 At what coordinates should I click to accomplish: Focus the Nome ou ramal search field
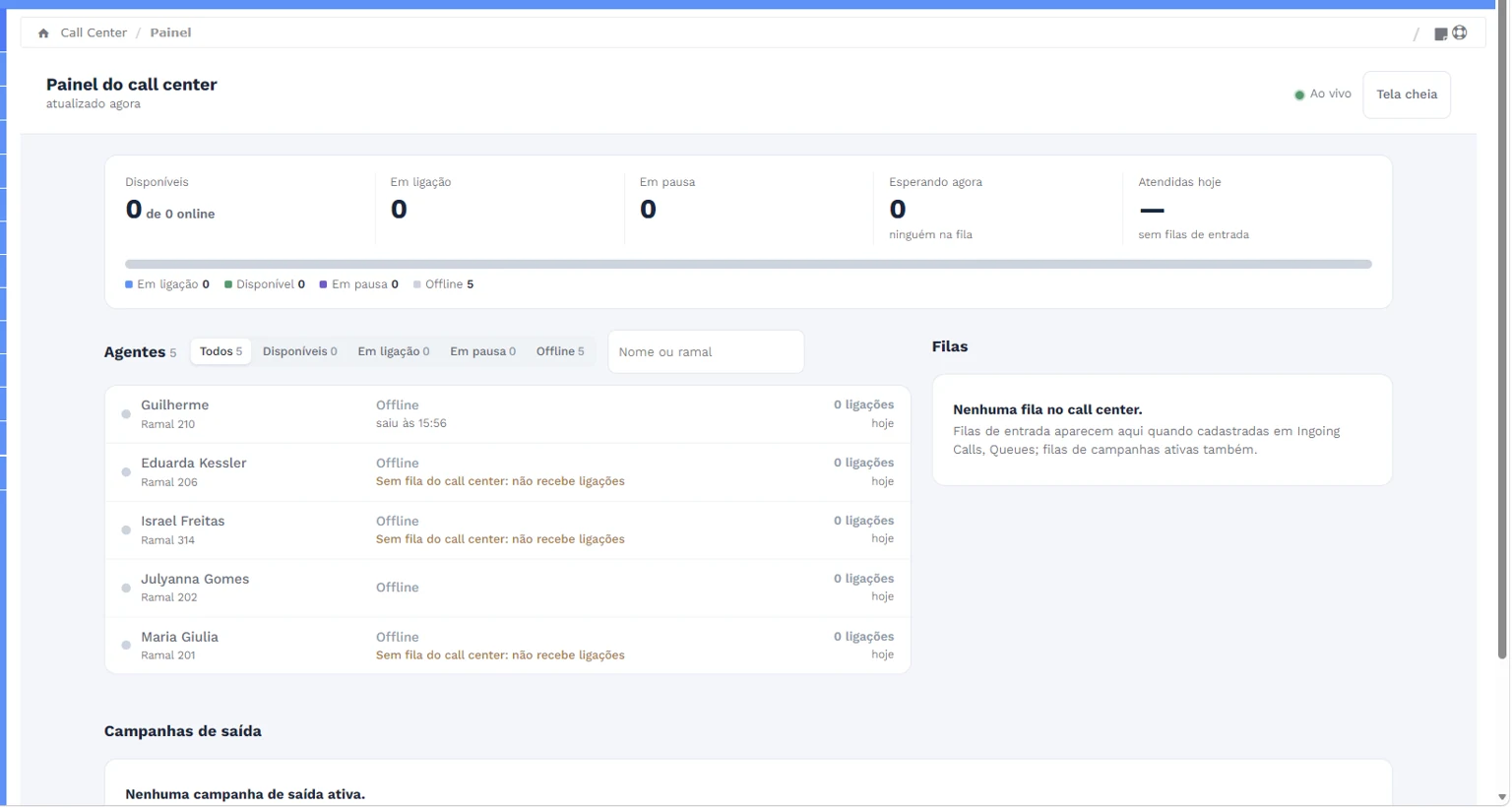(706, 351)
